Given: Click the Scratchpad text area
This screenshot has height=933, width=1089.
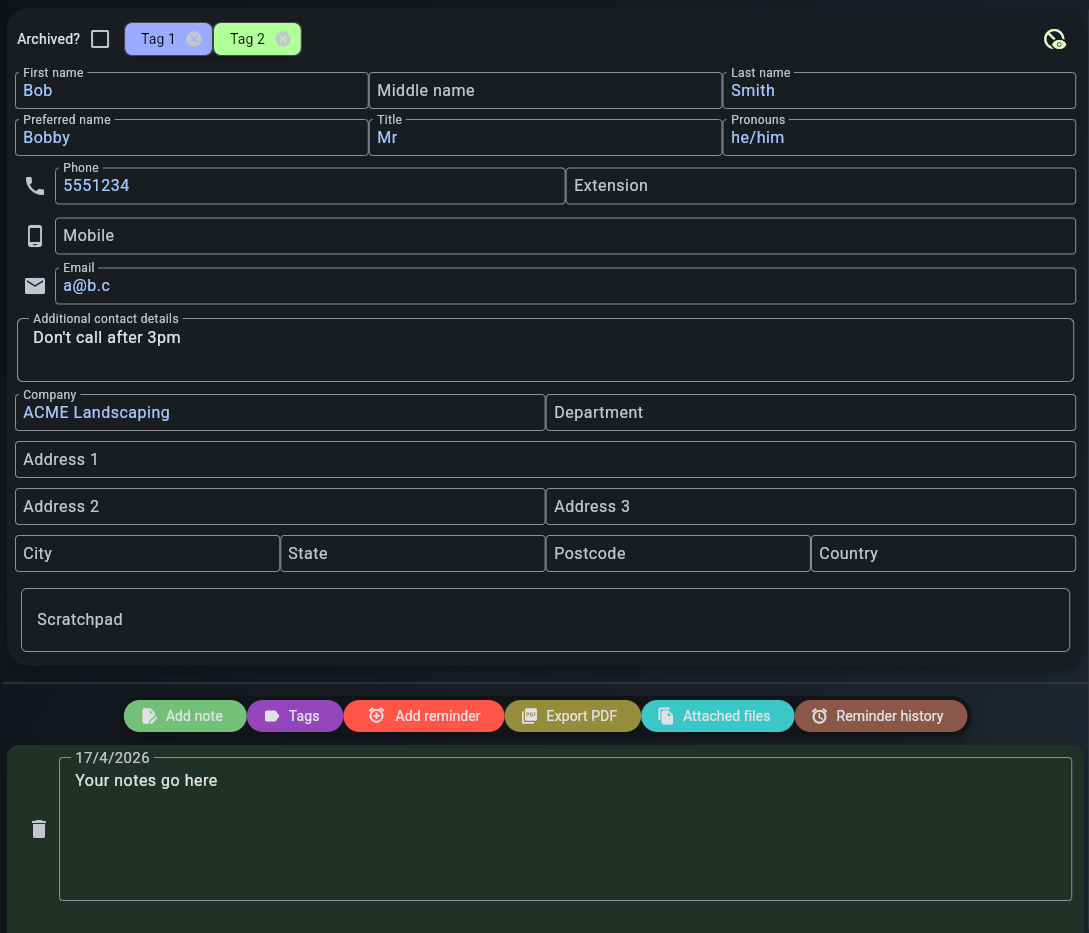Looking at the screenshot, I should [x=545, y=620].
